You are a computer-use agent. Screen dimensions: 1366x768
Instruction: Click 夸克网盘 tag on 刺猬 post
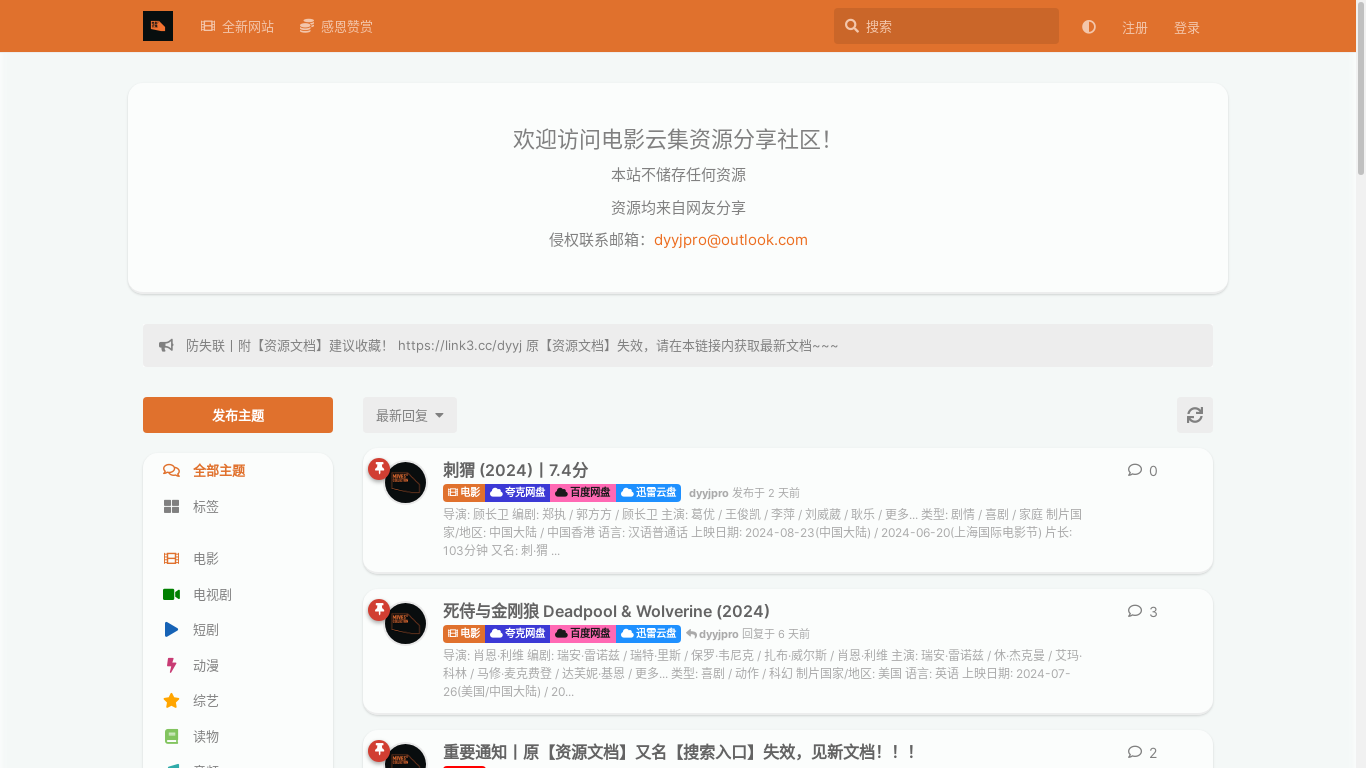pos(518,493)
